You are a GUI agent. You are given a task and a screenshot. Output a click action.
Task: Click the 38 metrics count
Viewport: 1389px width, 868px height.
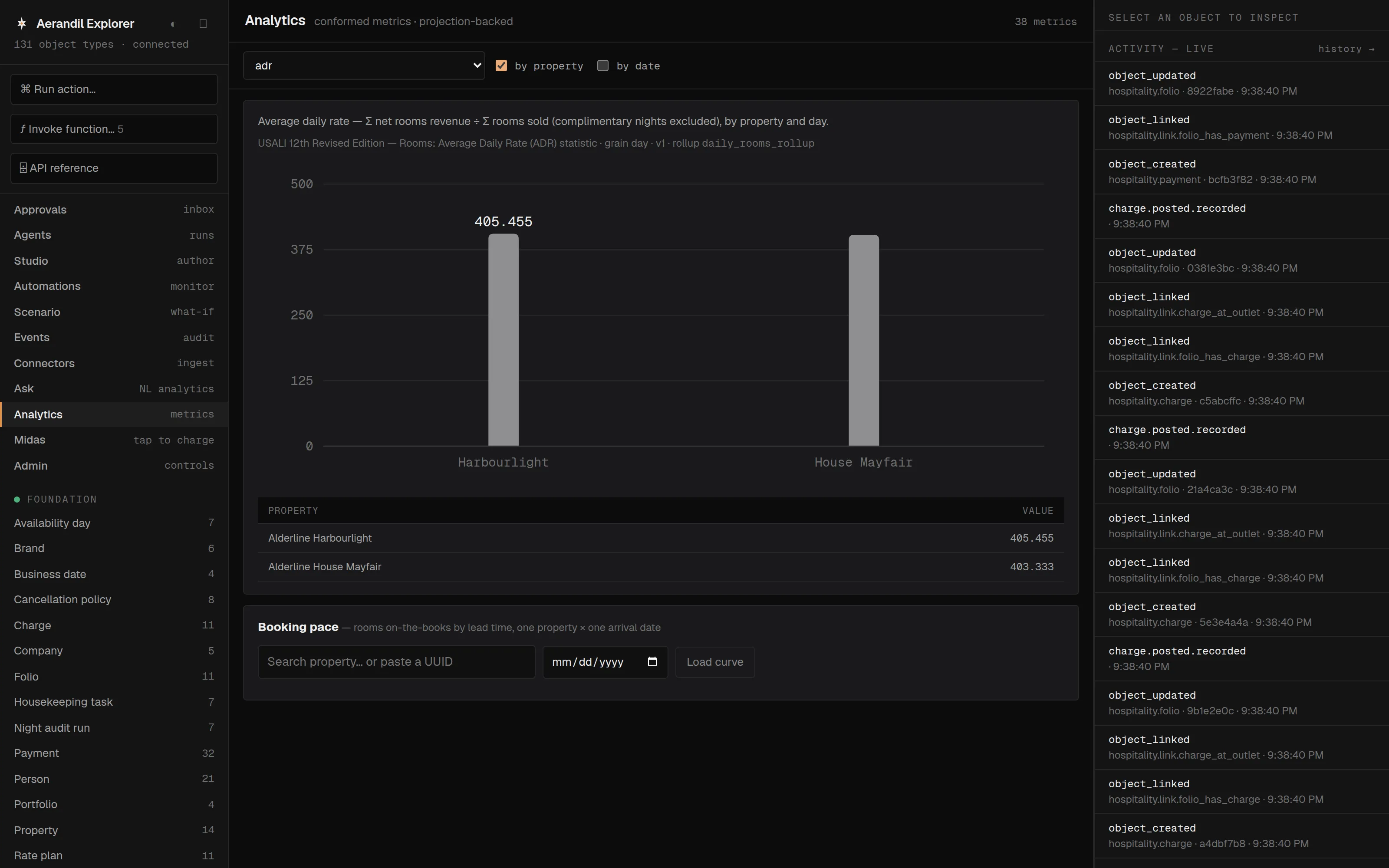tap(1045, 22)
